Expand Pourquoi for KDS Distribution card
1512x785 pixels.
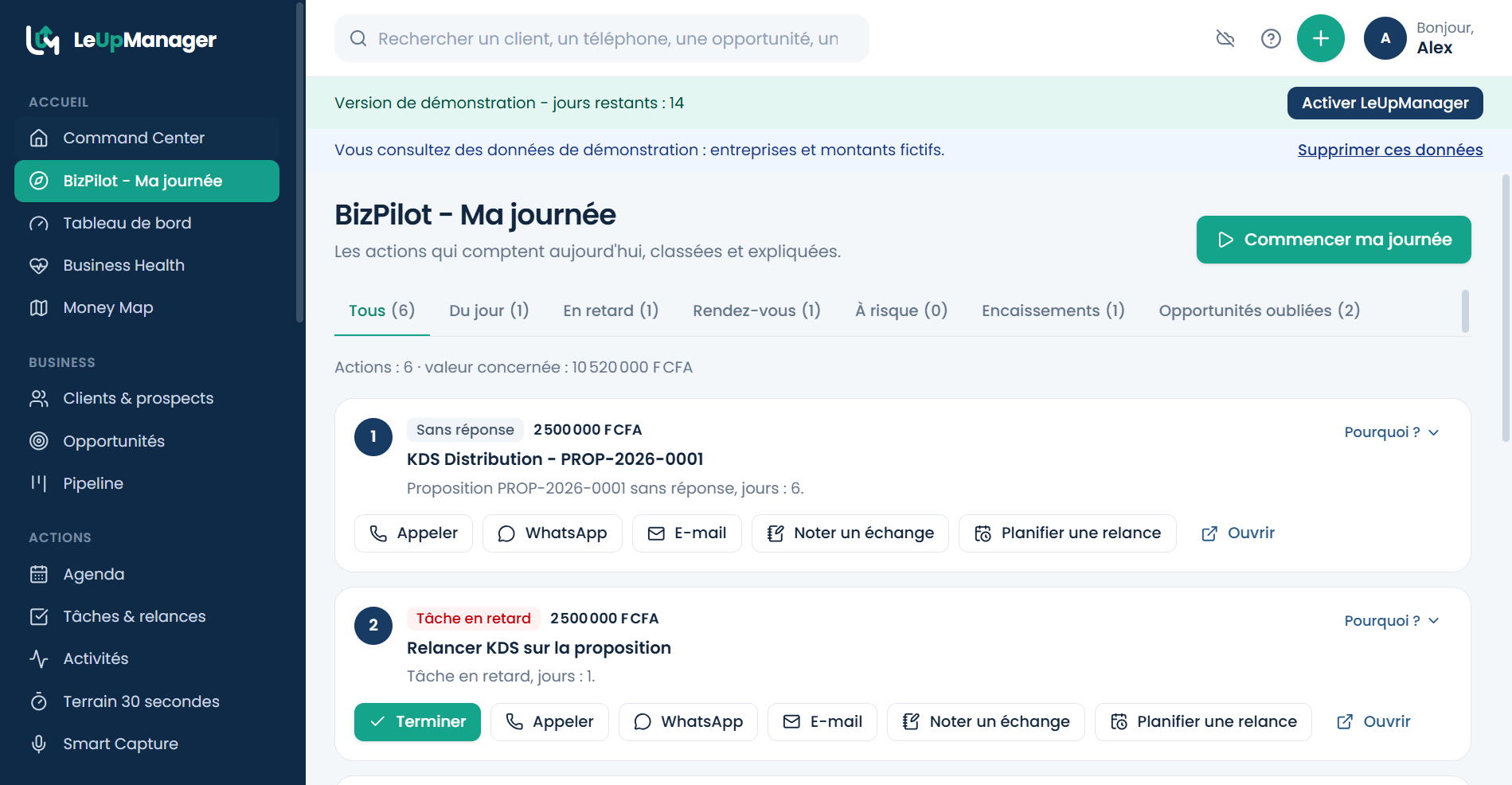point(1391,432)
